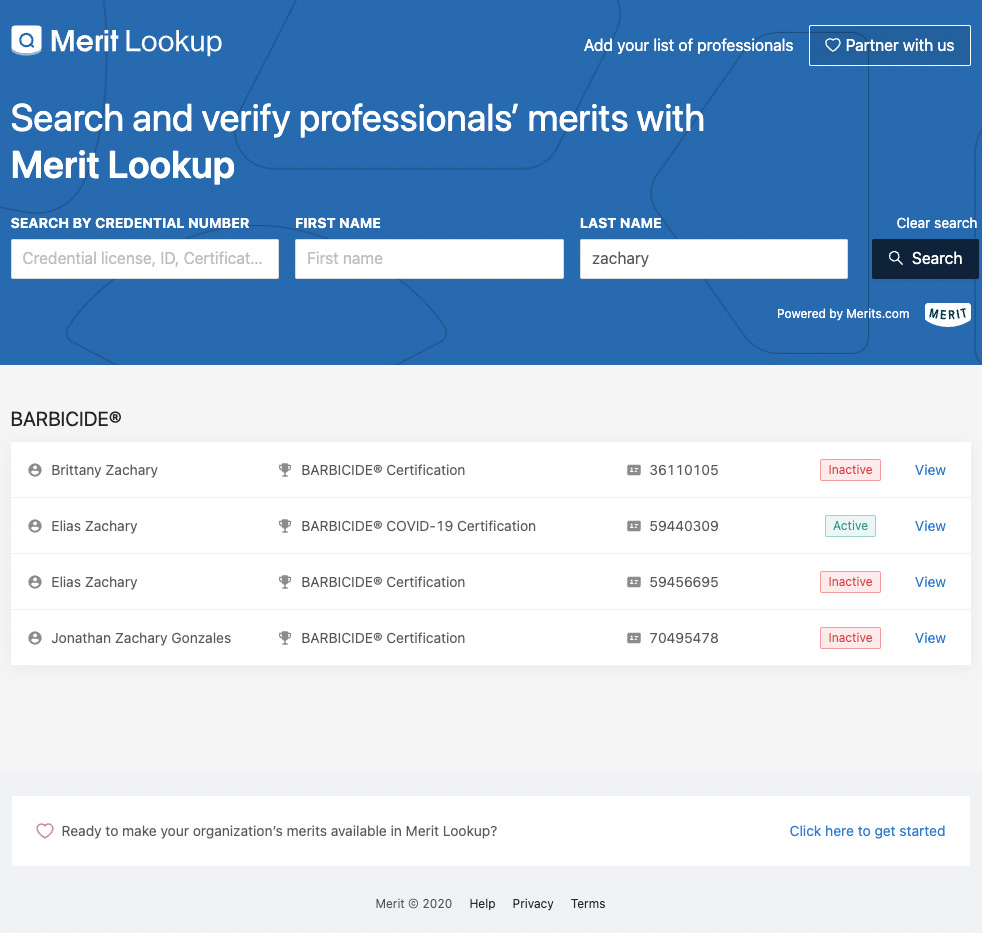Click Inactive badge for Brittany Zachary

pos(850,470)
